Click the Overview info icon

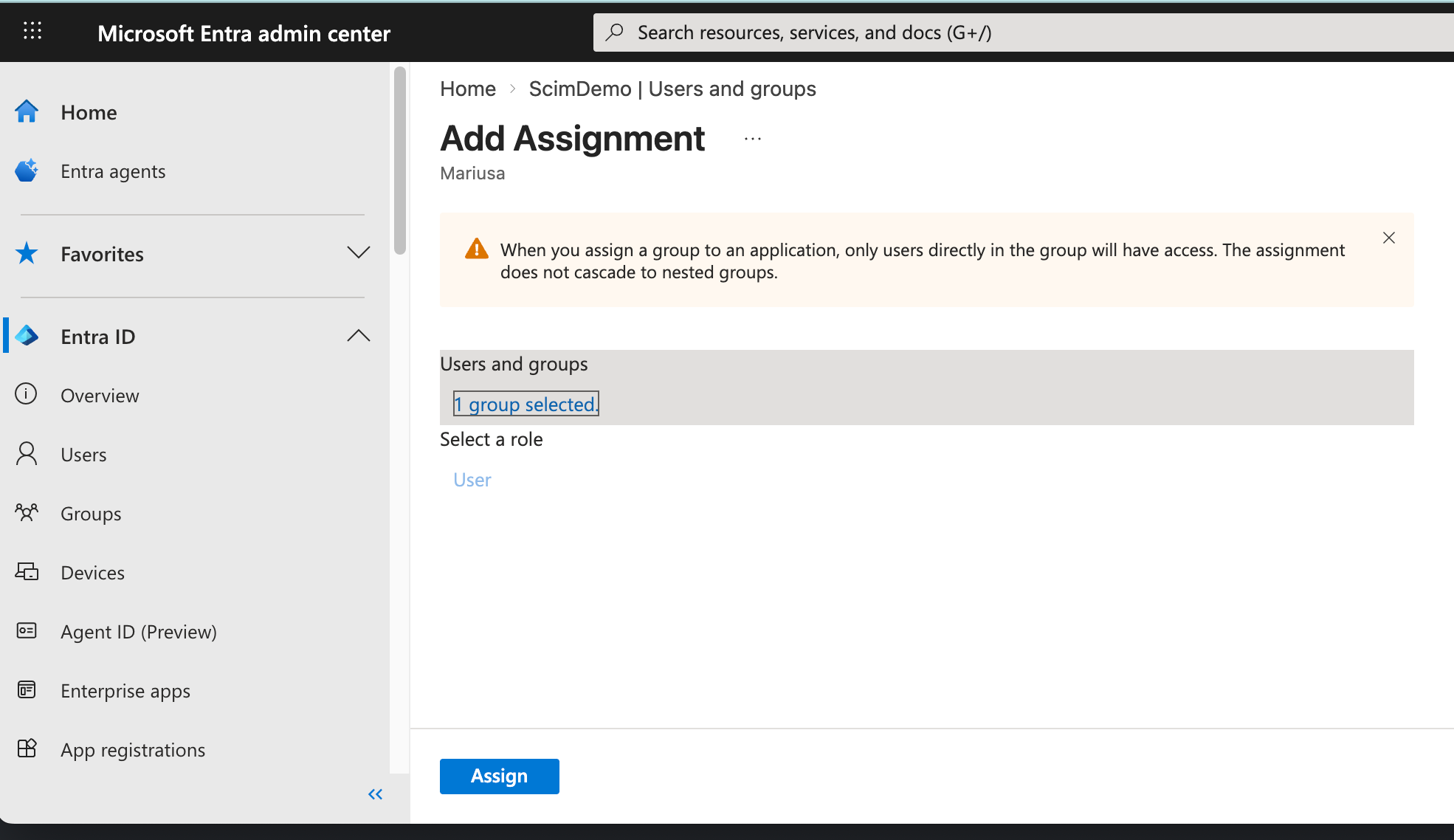point(27,394)
